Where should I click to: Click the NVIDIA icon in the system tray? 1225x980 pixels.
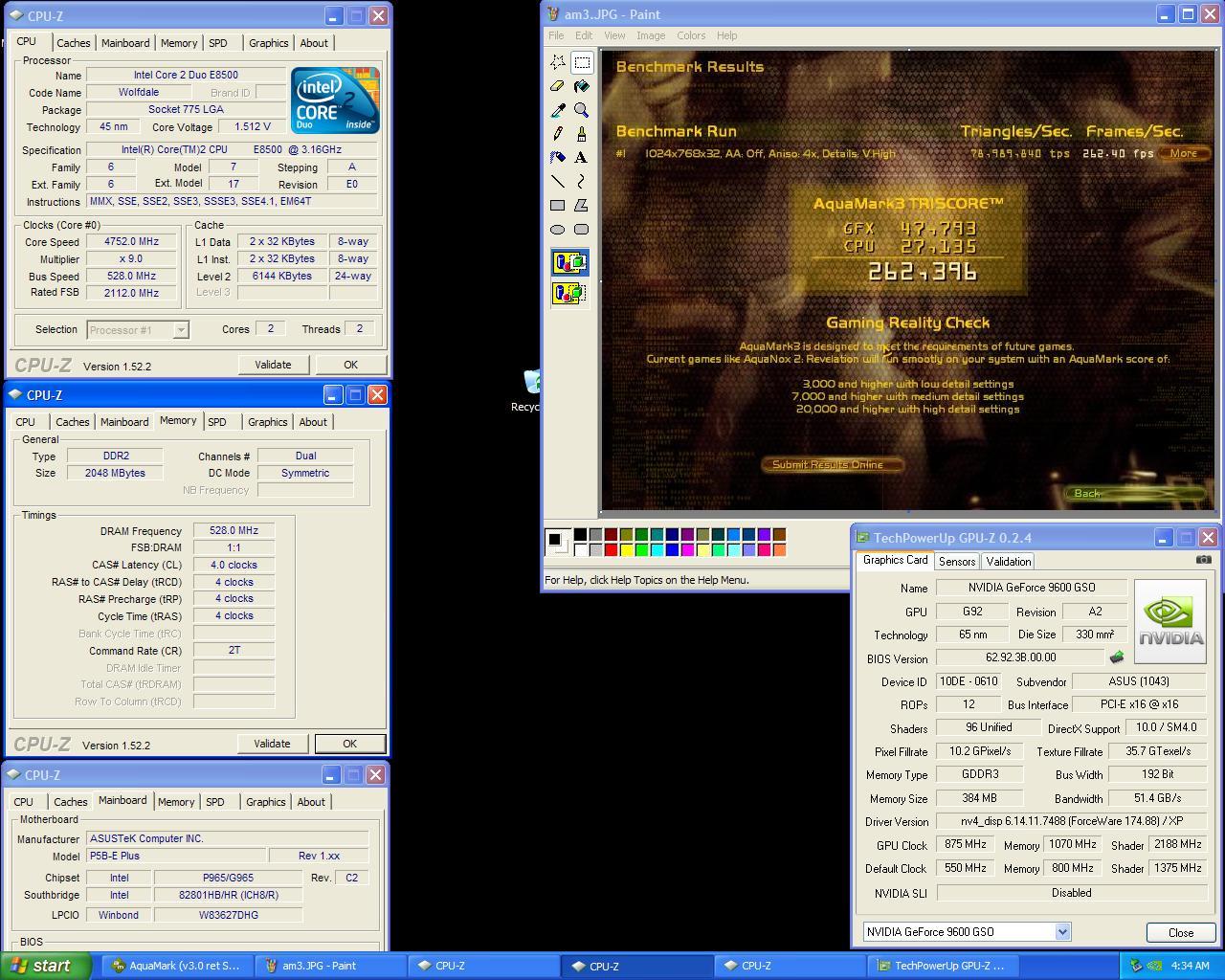[1155, 966]
